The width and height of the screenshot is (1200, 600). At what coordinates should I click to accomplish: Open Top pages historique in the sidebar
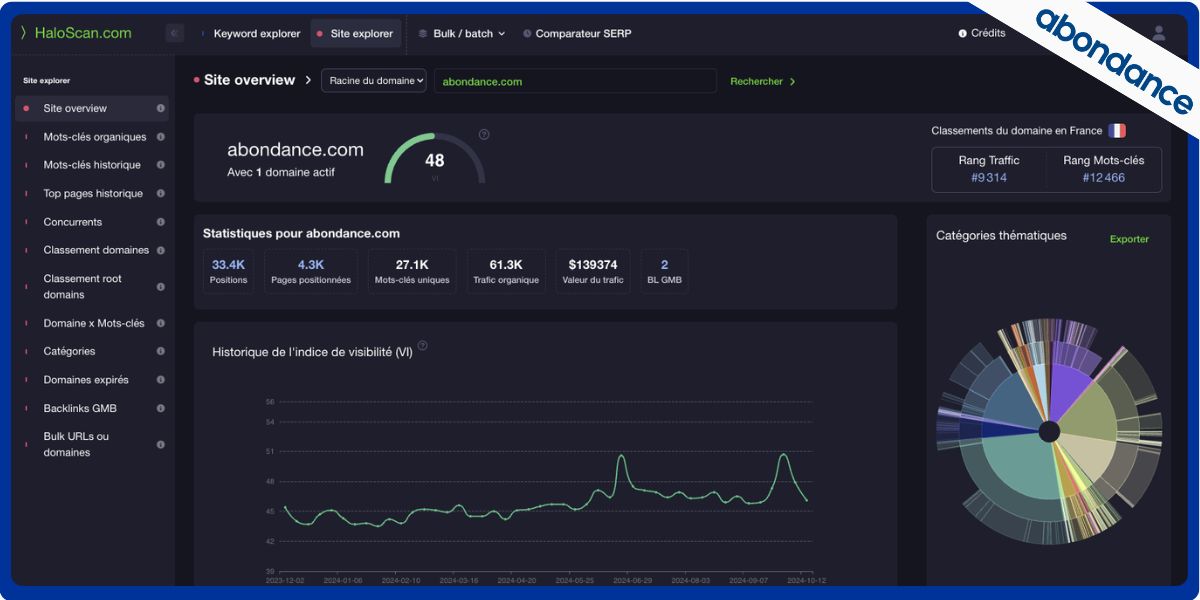coord(93,194)
